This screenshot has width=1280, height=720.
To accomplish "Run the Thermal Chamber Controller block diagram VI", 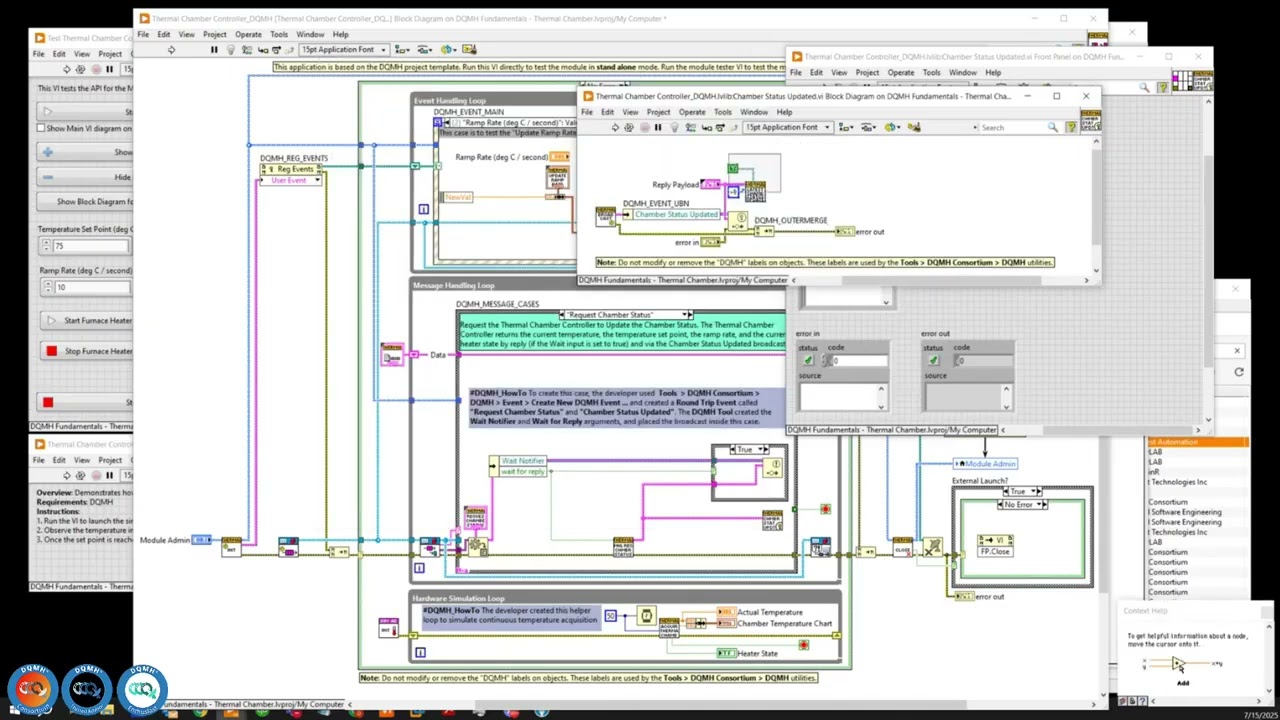I will [x=171, y=49].
